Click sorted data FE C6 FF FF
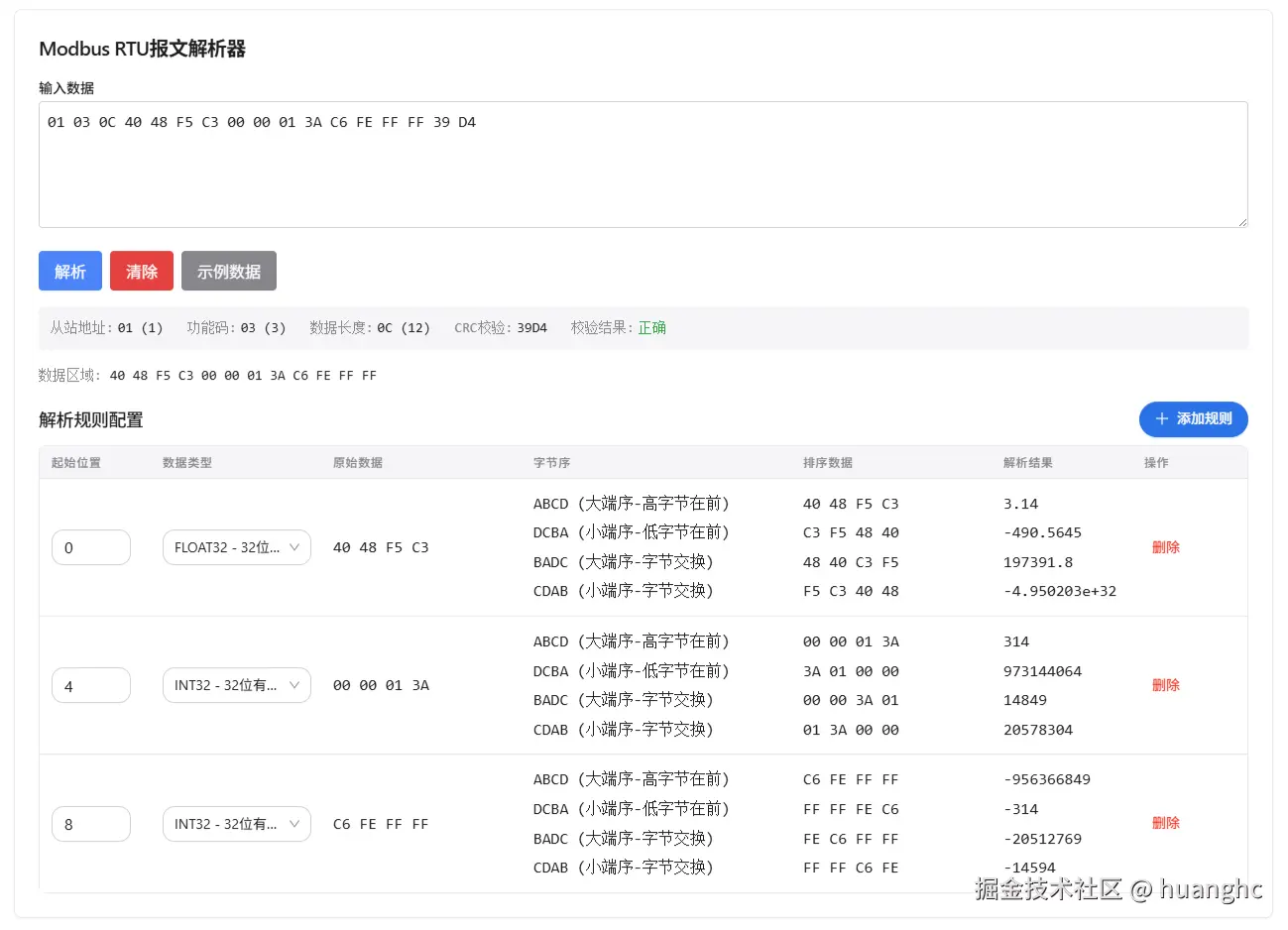1288x930 pixels. click(851, 839)
